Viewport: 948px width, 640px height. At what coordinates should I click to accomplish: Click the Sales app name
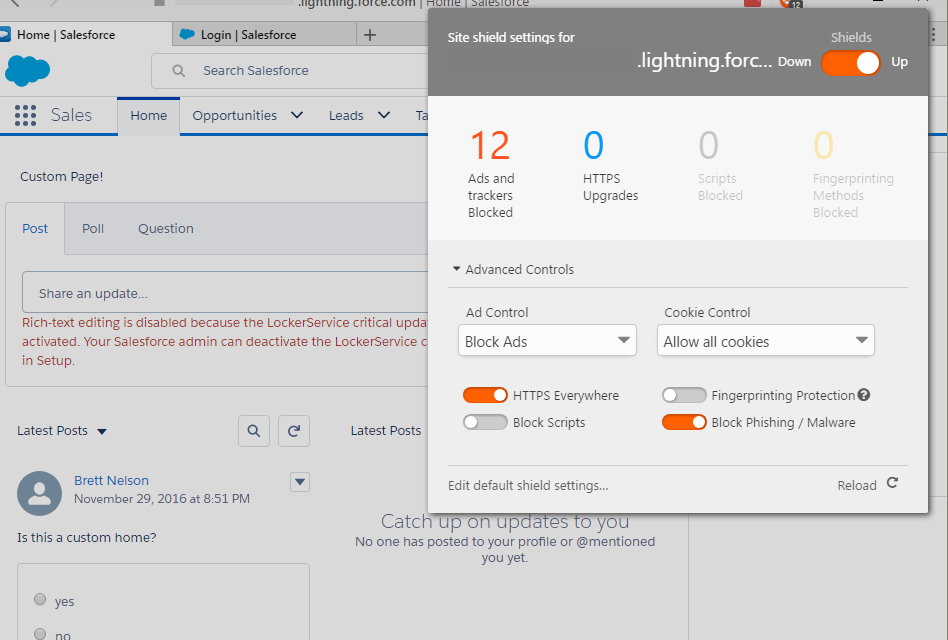pyautogui.click(x=71, y=115)
